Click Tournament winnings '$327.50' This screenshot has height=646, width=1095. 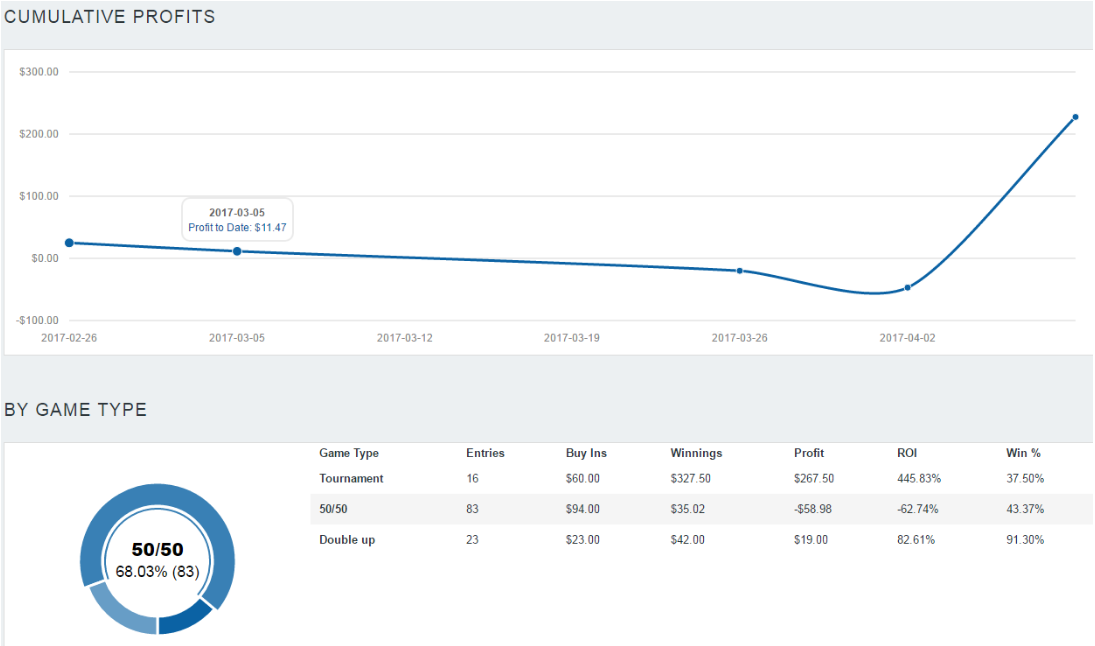[691, 478]
